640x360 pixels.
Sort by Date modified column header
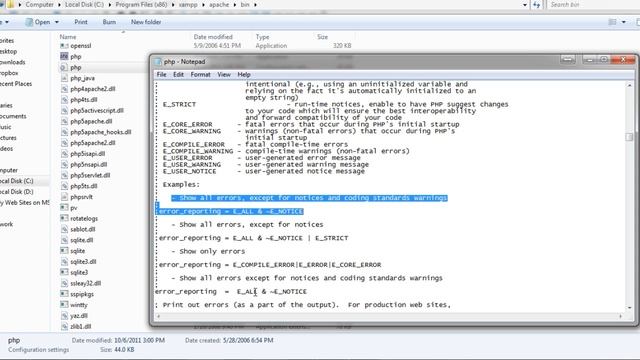213,37
